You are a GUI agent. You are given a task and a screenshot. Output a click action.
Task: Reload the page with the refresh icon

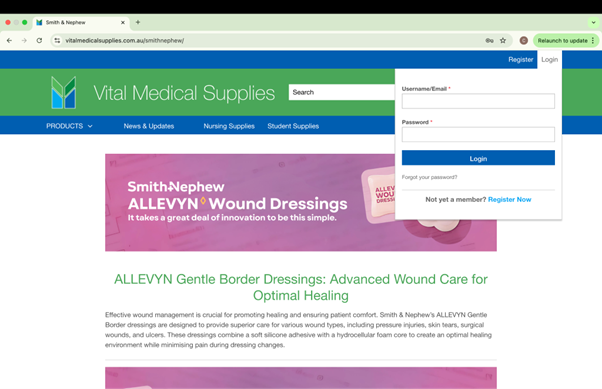[39, 40]
